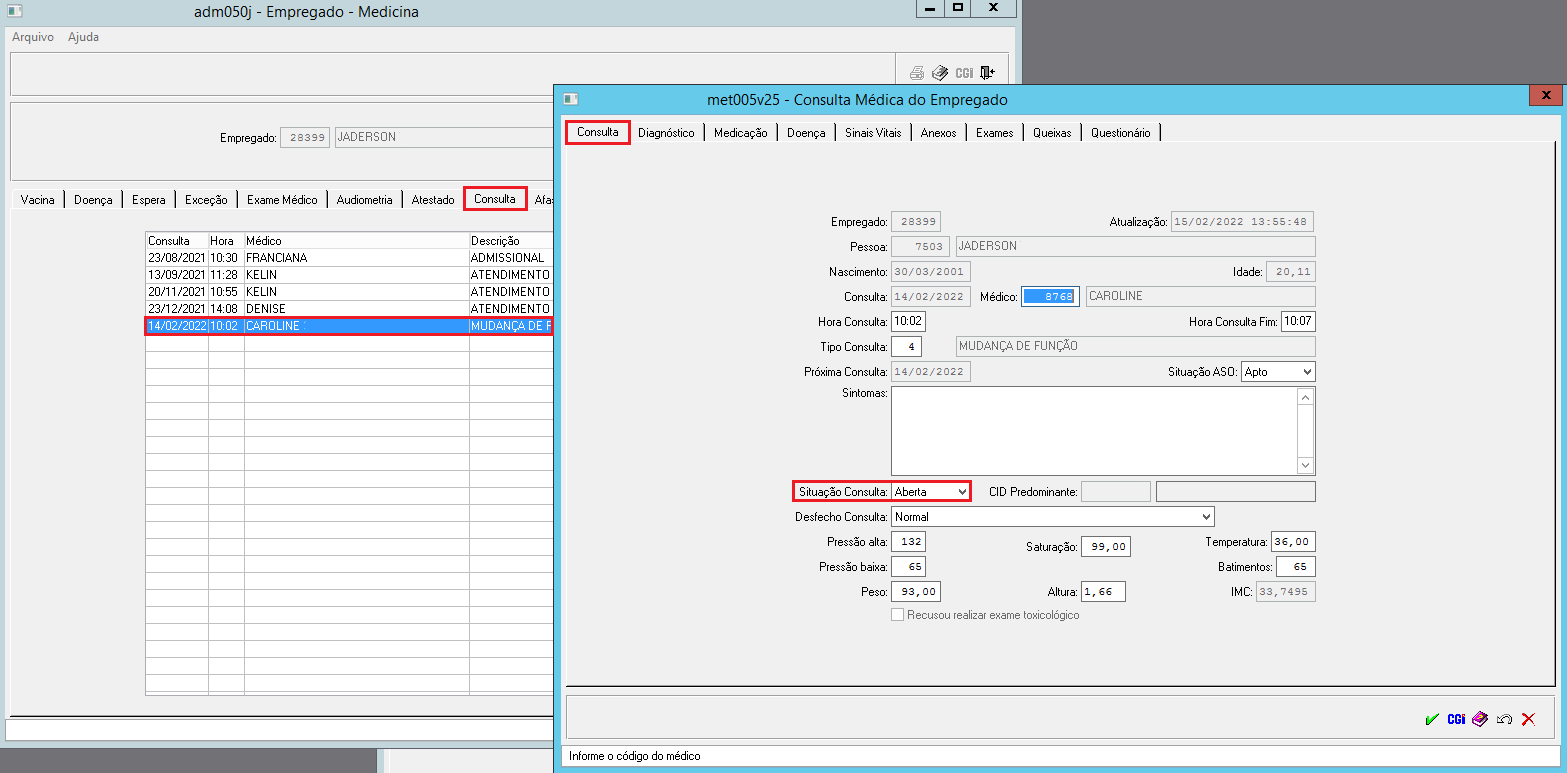
Task: Click the Pressão alta field
Action: pyautogui.click(x=908, y=541)
